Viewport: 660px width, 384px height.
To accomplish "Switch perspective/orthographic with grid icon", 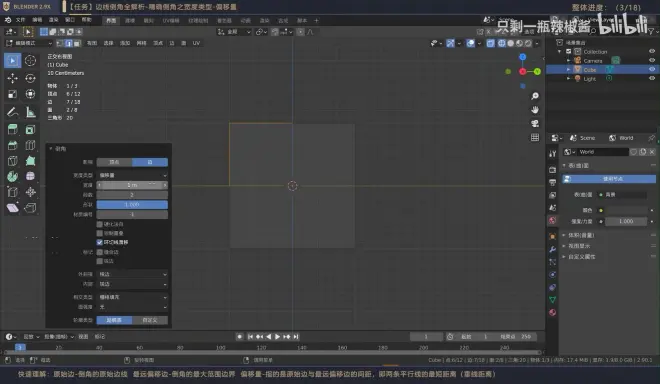I will coord(535,138).
